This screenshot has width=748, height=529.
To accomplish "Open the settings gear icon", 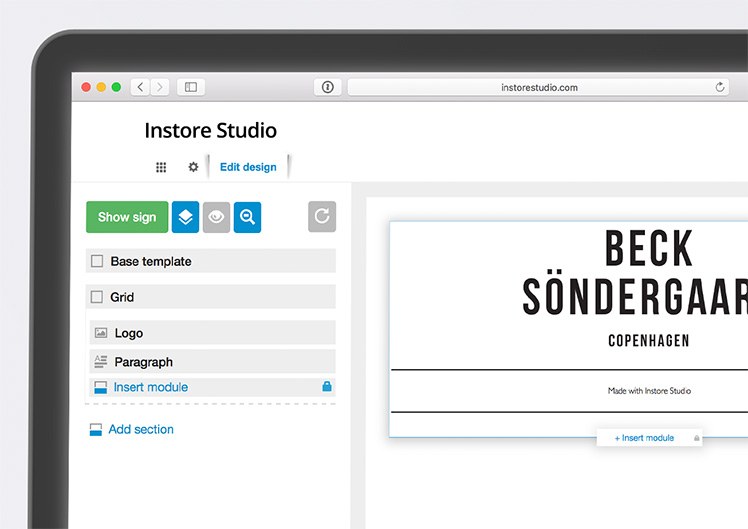I will [x=193, y=167].
